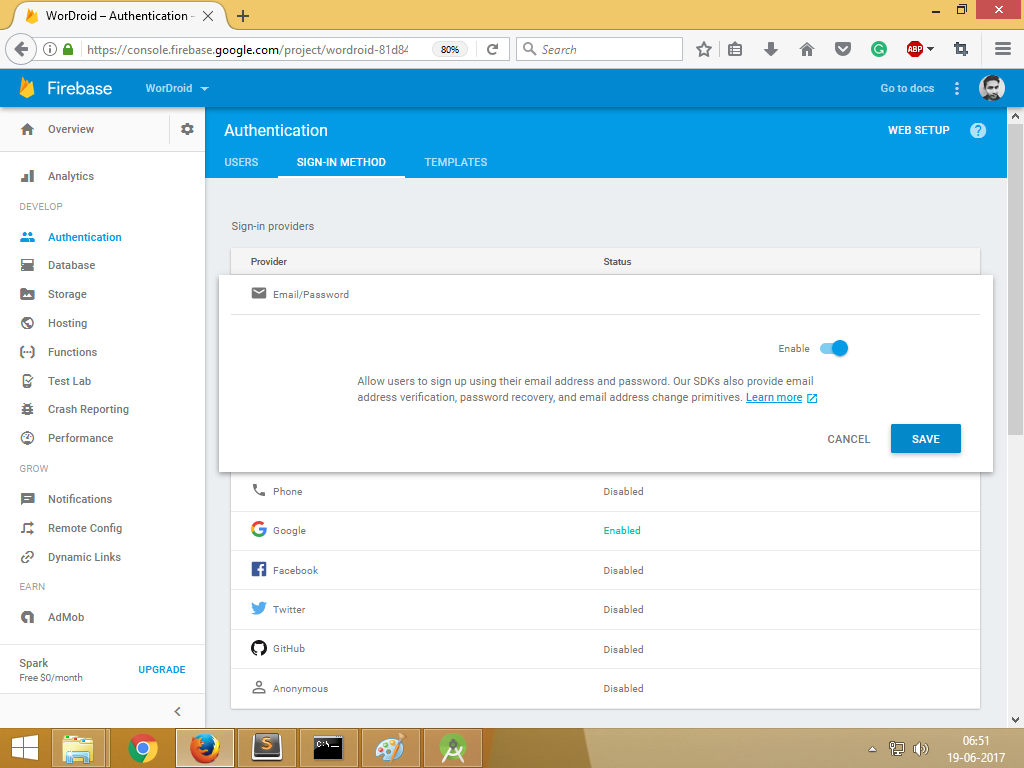Switch to the Users tab
This screenshot has height=768, width=1024.
[242, 162]
